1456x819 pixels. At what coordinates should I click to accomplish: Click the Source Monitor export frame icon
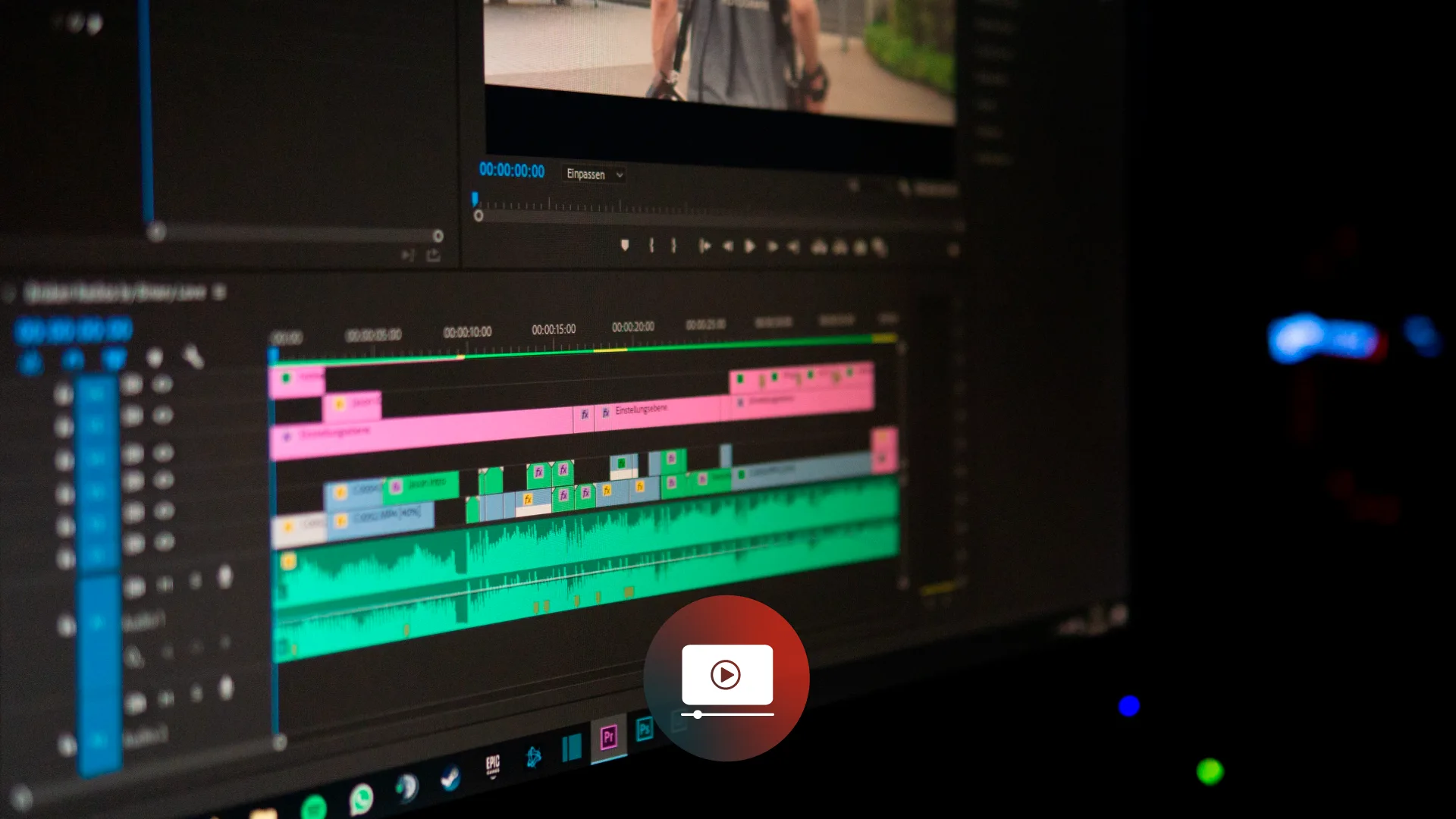point(433,256)
